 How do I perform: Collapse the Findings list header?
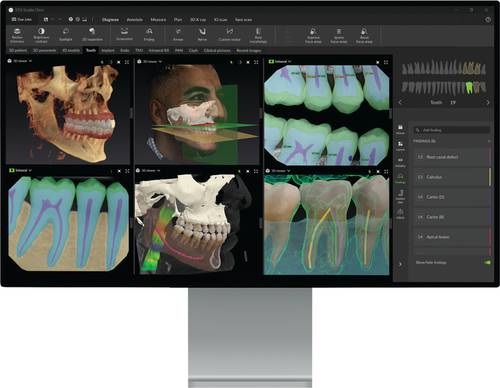coord(489,141)
